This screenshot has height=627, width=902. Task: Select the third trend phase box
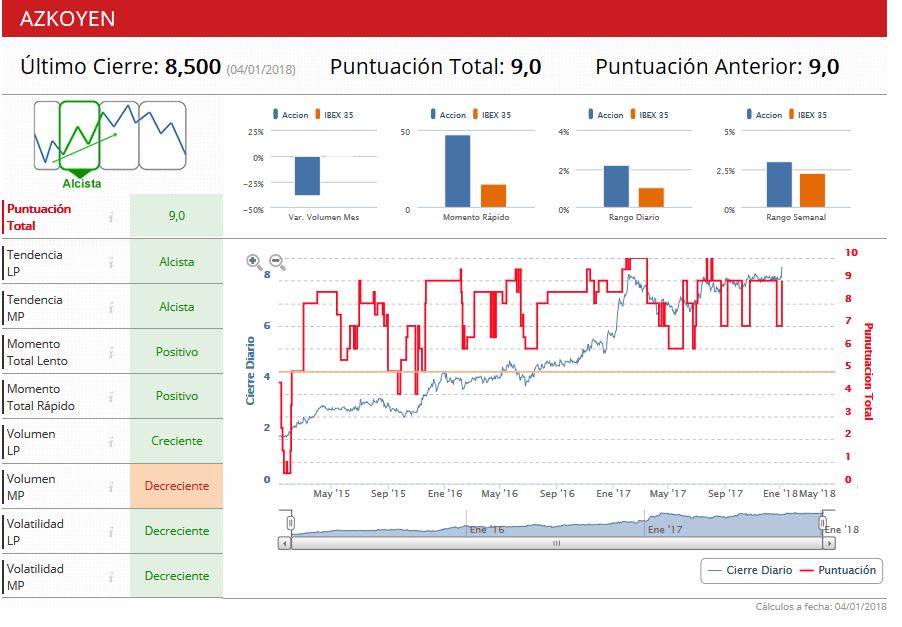[120, 135]
